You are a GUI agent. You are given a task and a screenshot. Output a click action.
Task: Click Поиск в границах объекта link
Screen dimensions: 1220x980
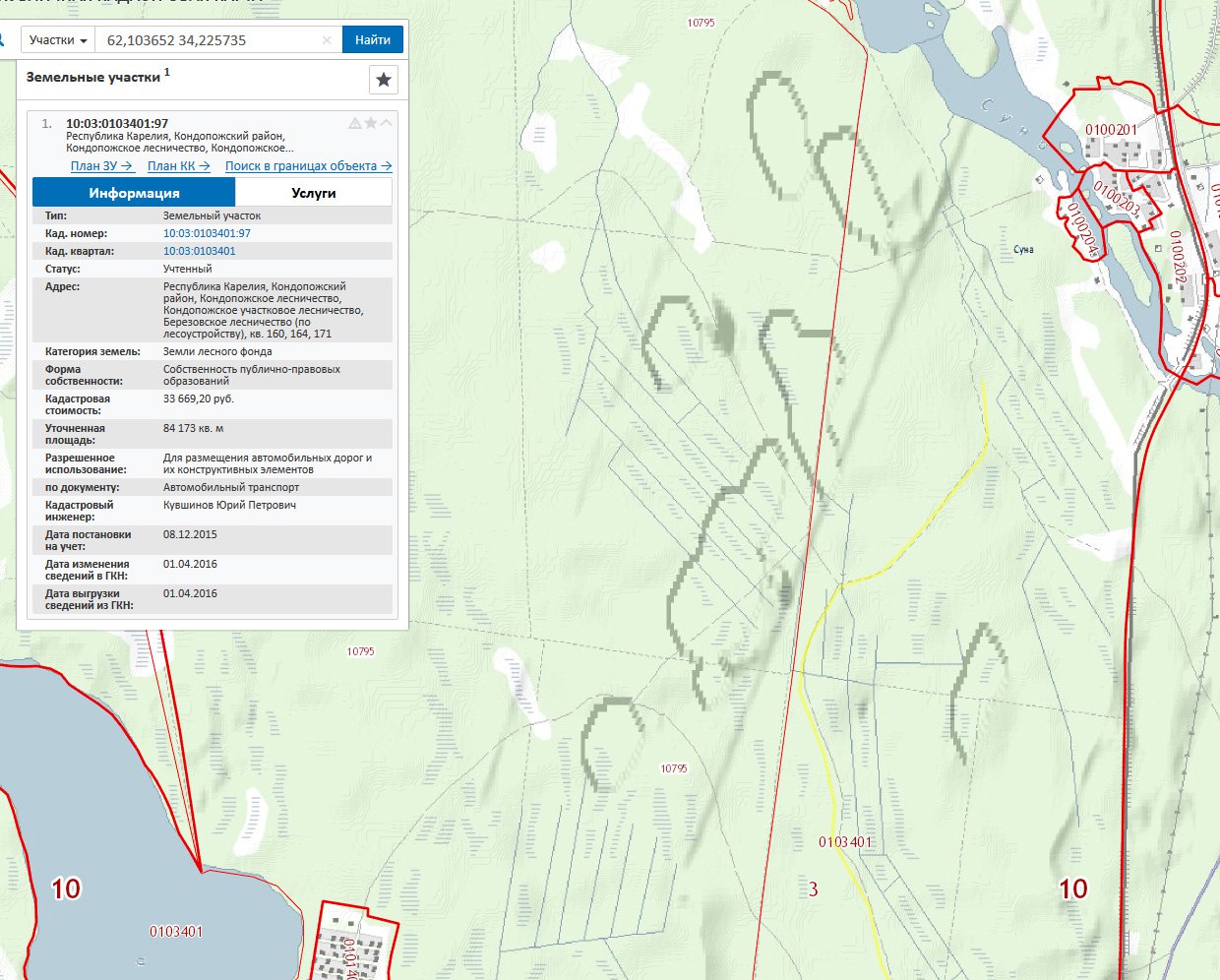tap(308, 166)
